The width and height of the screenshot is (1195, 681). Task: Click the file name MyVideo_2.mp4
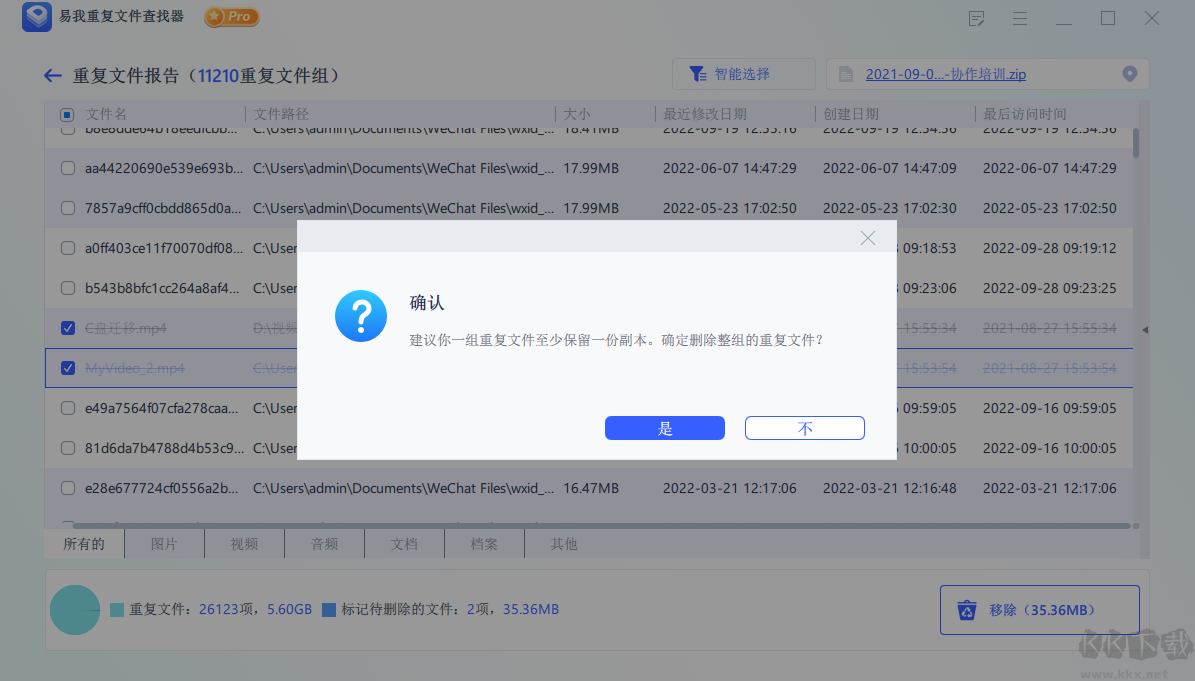134,368
